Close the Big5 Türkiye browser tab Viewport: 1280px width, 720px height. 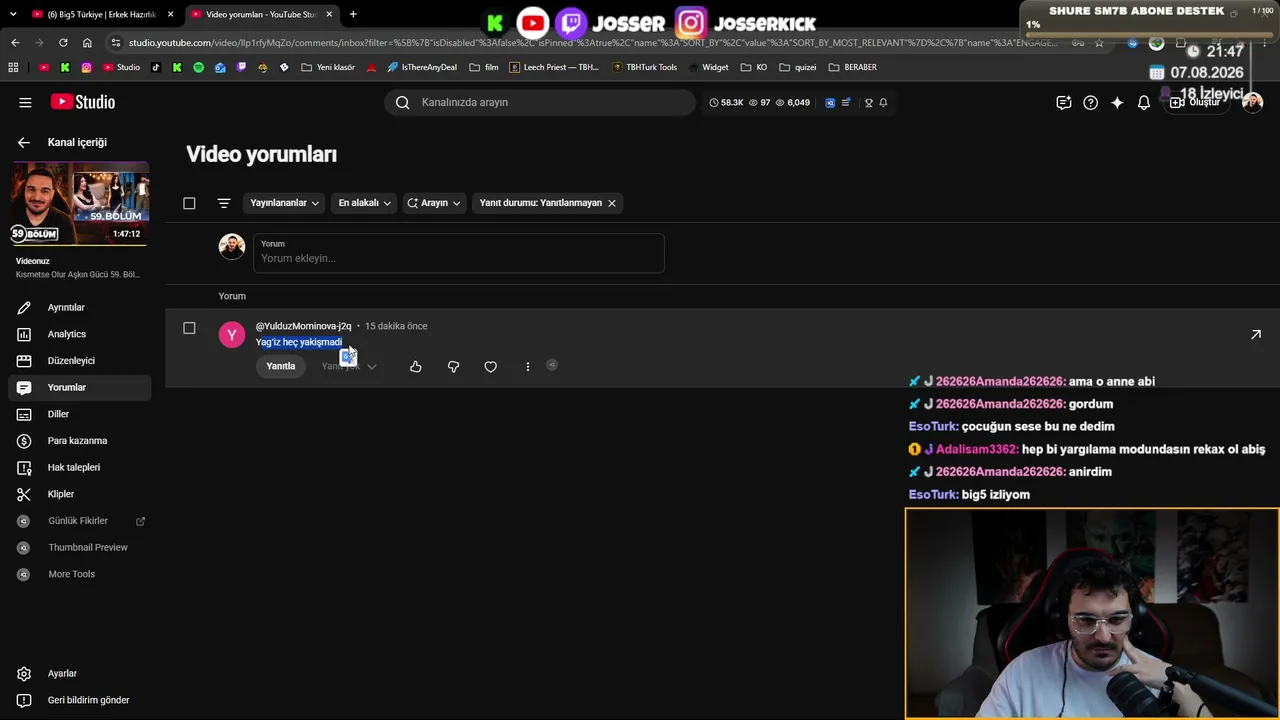(x=171, y=14)
